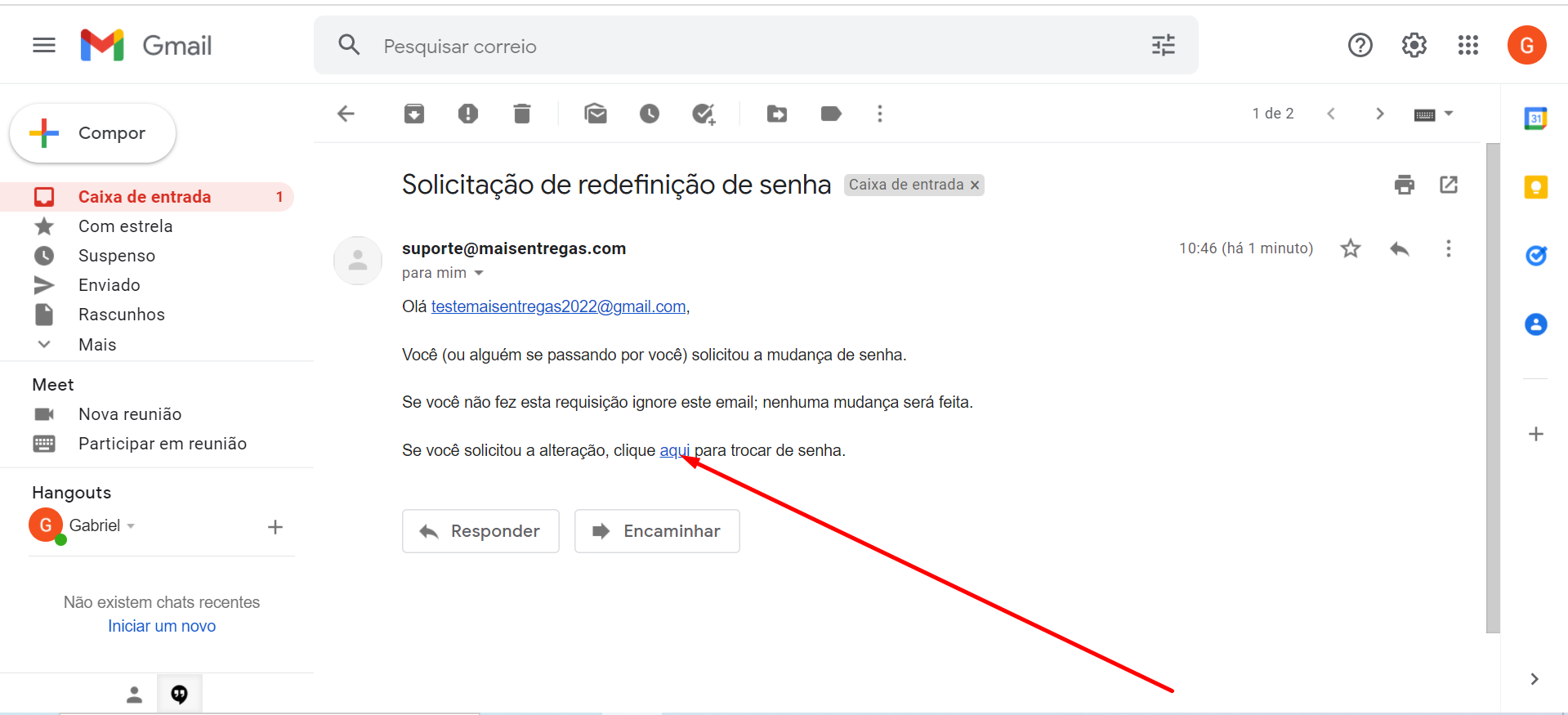Click the sender profile avatar
The height and width of the screenshot is (715, 1568).
tap(358, 261)
